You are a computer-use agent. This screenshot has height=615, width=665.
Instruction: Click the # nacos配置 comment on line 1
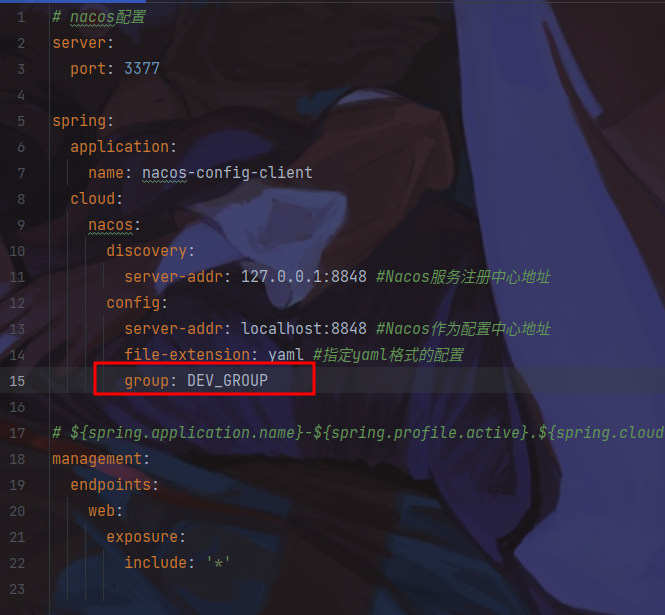(99, 17)
